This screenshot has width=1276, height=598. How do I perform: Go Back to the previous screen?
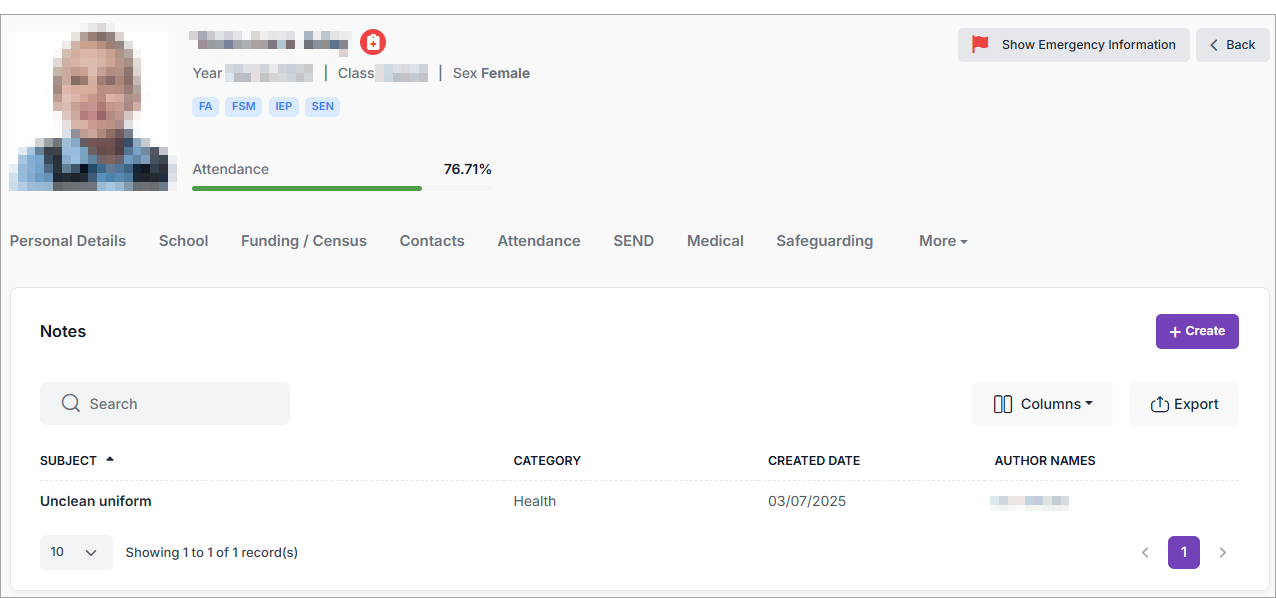[1232, 44]
